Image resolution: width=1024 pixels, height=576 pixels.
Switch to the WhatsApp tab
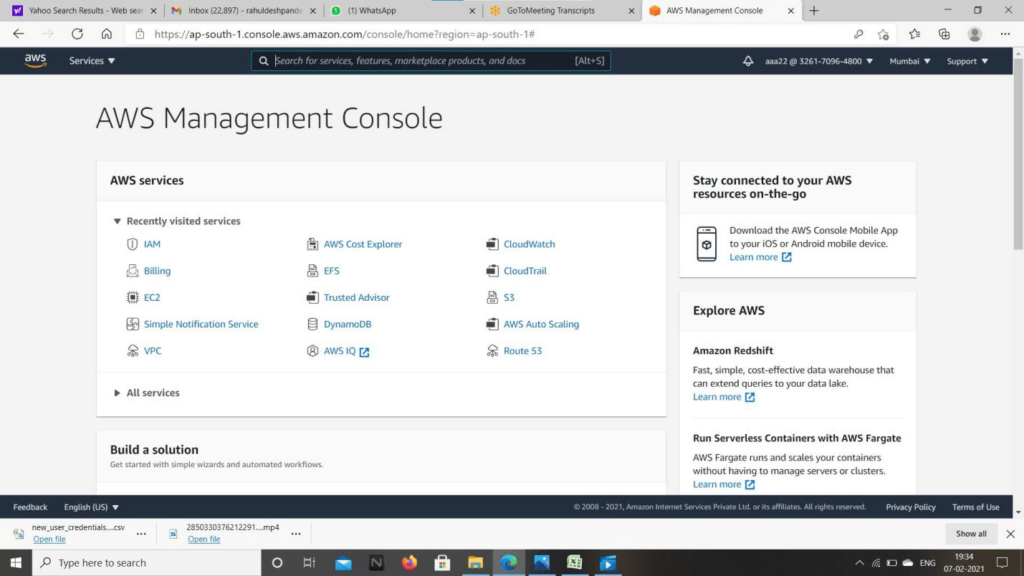pyautogui.click(x=402, y=10)
